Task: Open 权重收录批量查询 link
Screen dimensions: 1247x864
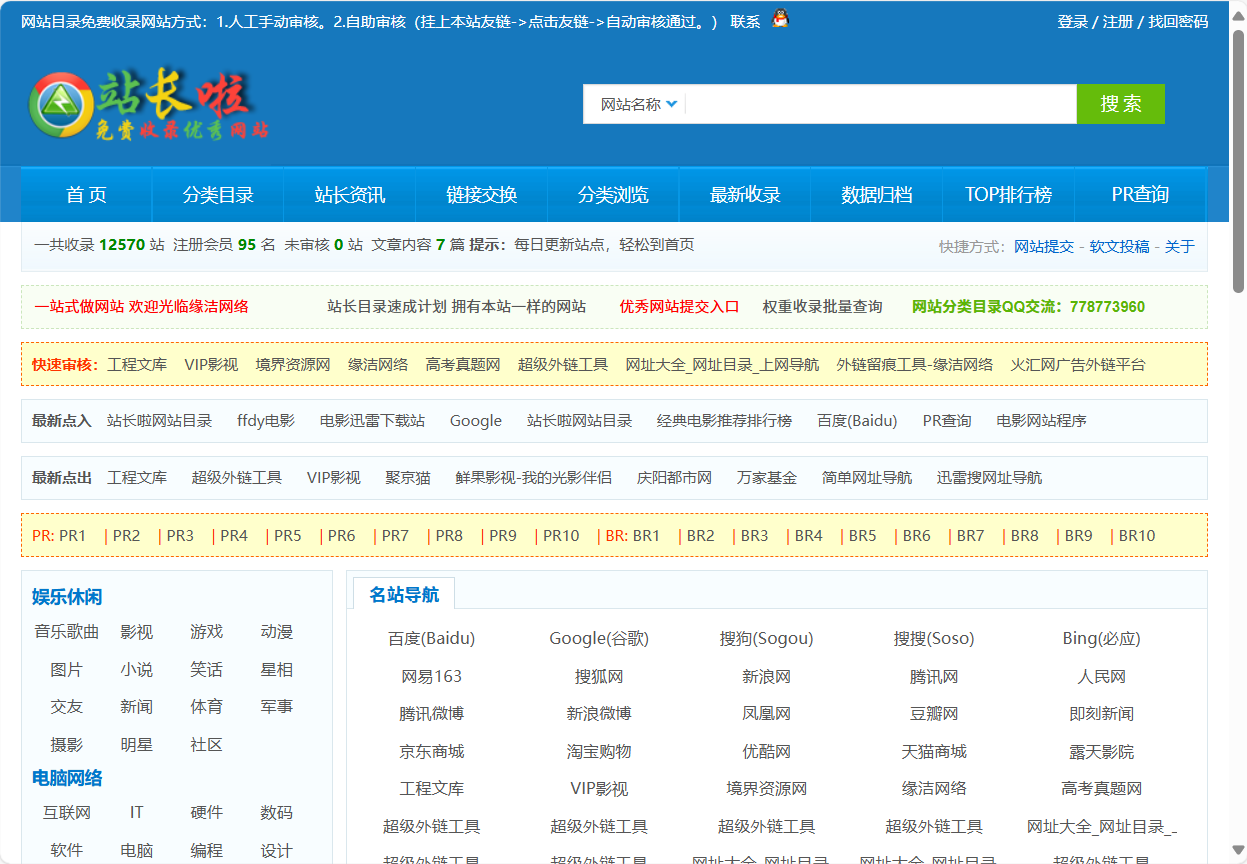Action: [x=822, y=307]
